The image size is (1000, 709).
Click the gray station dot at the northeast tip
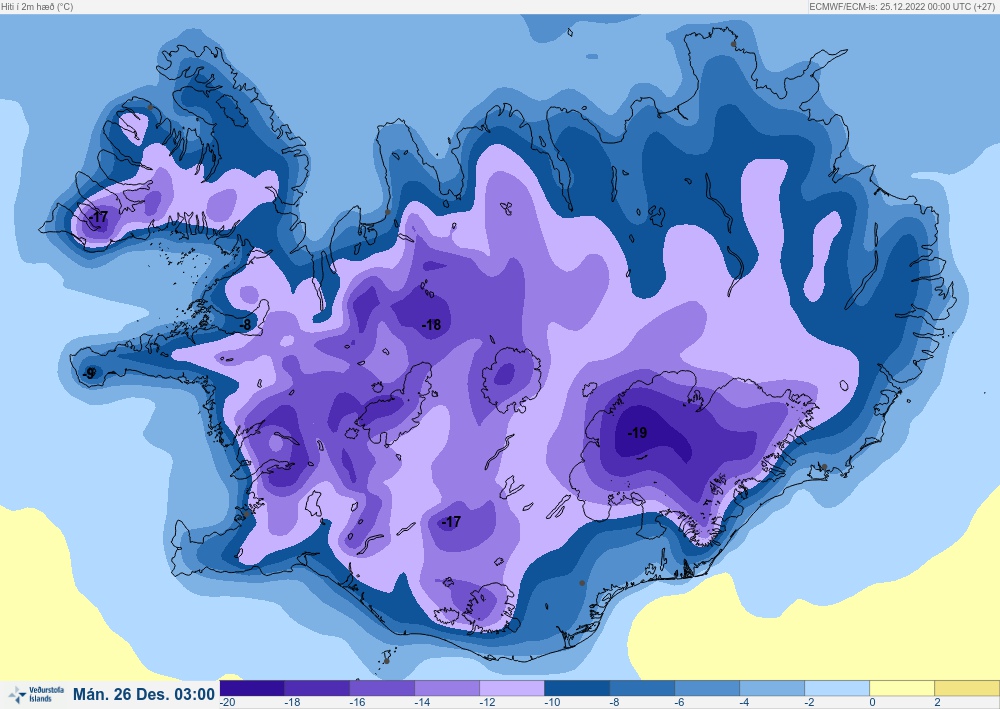tap(733, 44)
